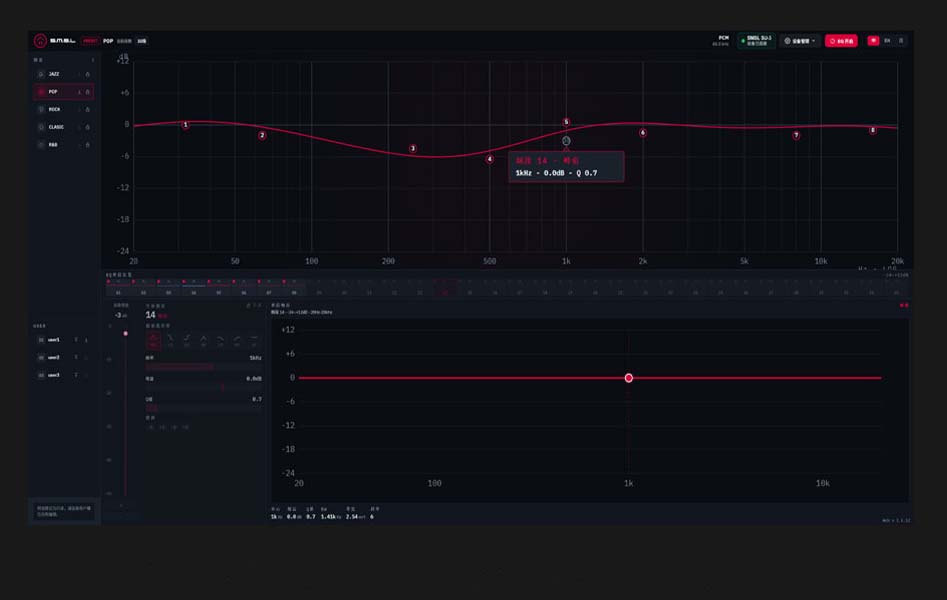Click the S.M.S.L home logo icon
The height and width of the screenshot is (600, 947).
coord(40,40)
